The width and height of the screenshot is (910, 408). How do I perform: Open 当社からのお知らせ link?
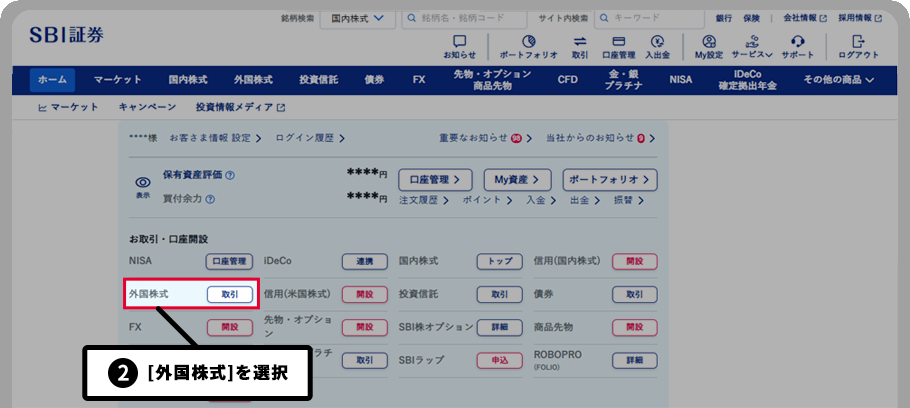(x=601, y=138)
